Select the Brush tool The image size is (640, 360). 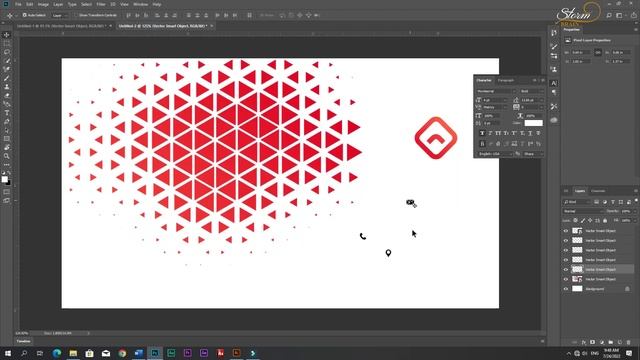click(x=7, y=78)
